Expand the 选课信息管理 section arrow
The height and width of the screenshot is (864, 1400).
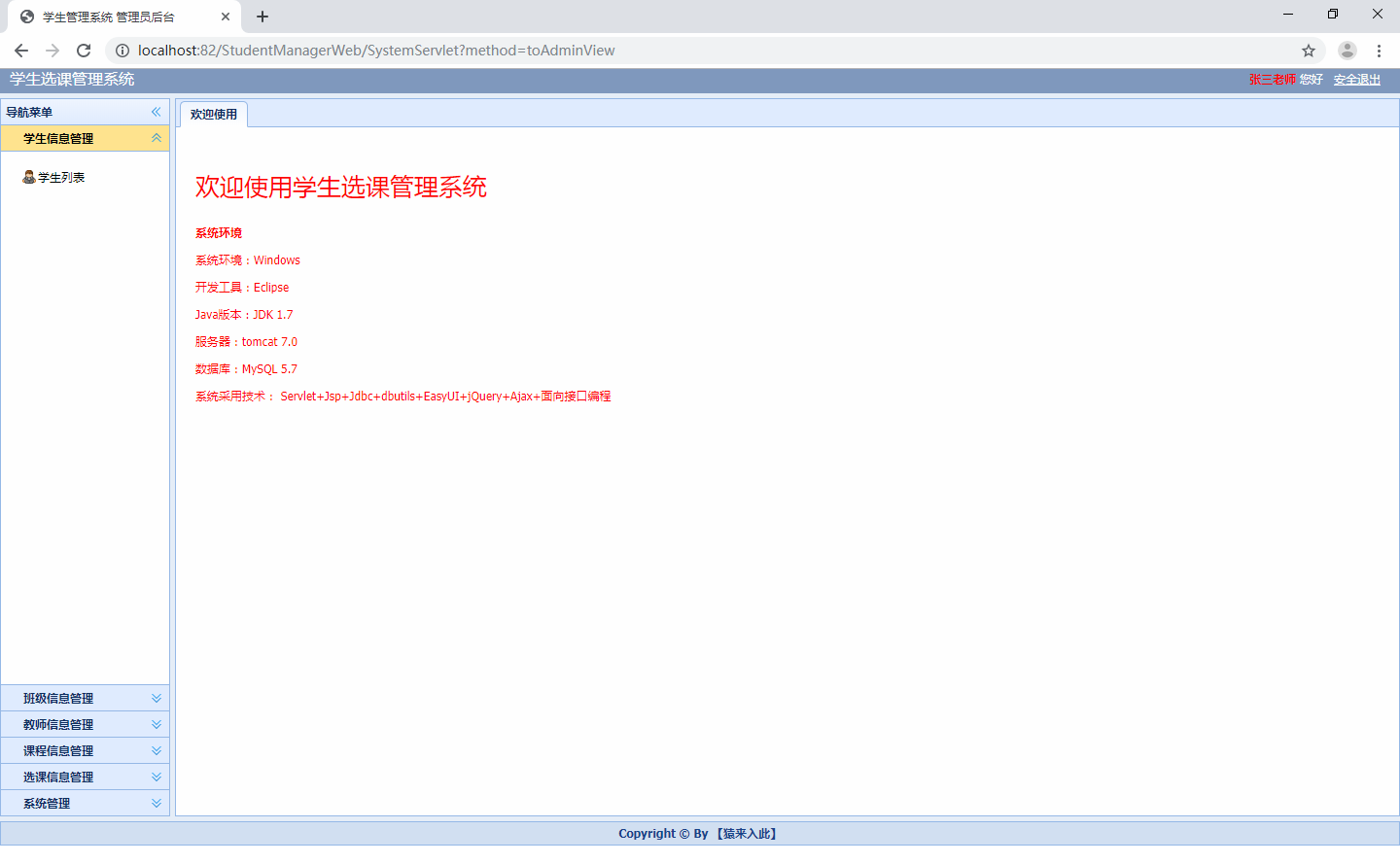[x=156, y=777]
